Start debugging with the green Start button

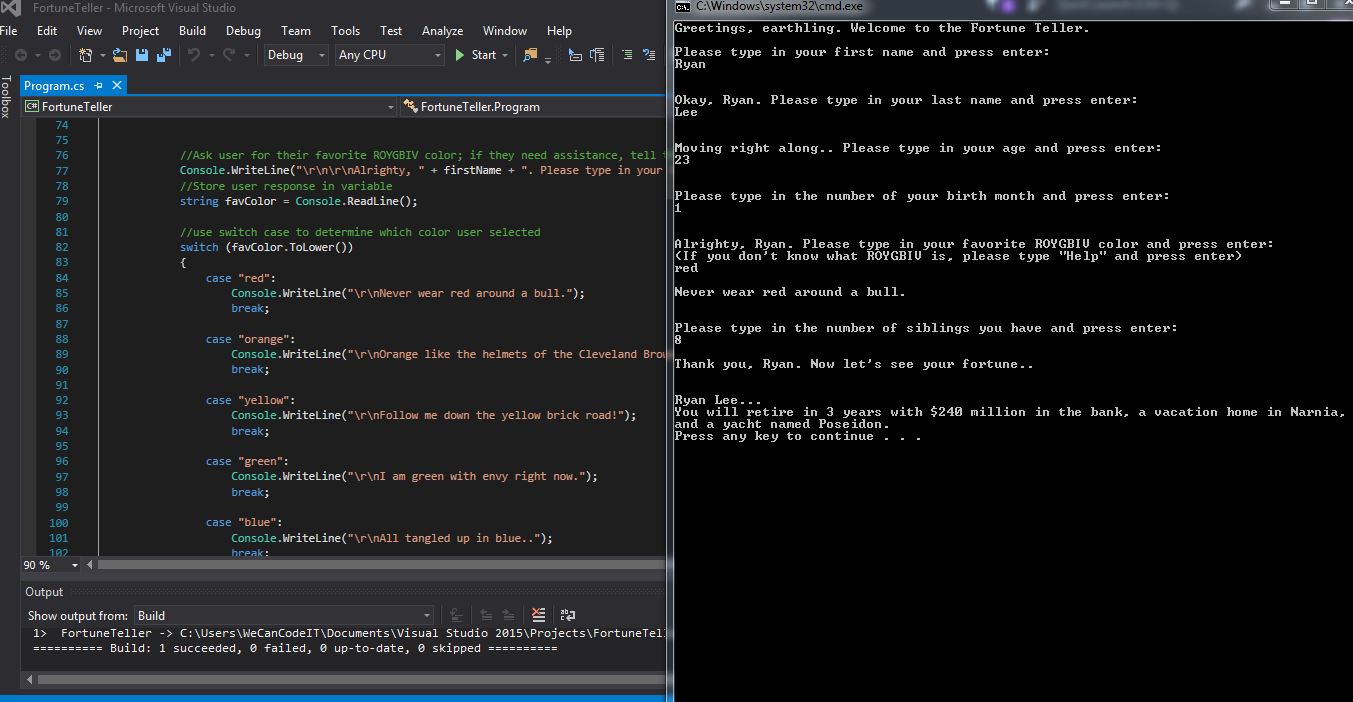point(475,55)
